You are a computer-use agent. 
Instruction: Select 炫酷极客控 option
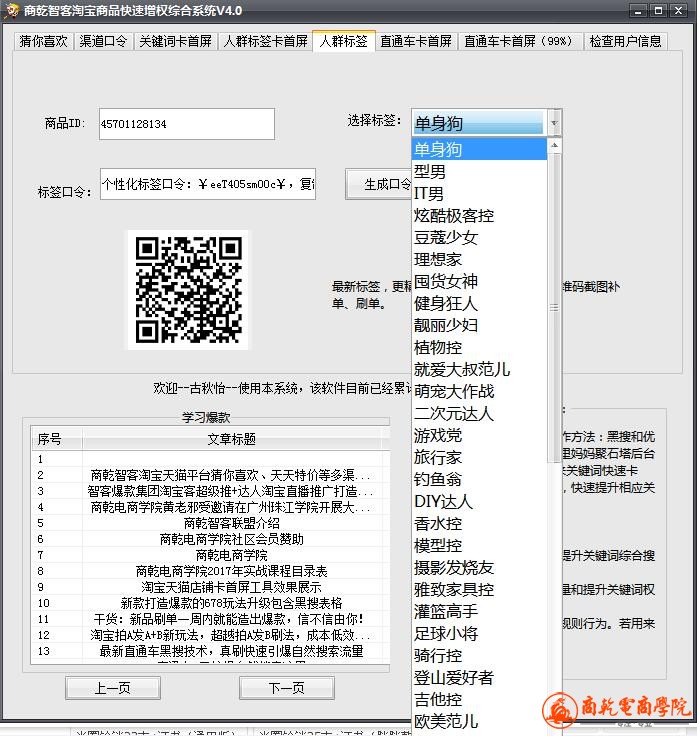(x=479, y=215)
